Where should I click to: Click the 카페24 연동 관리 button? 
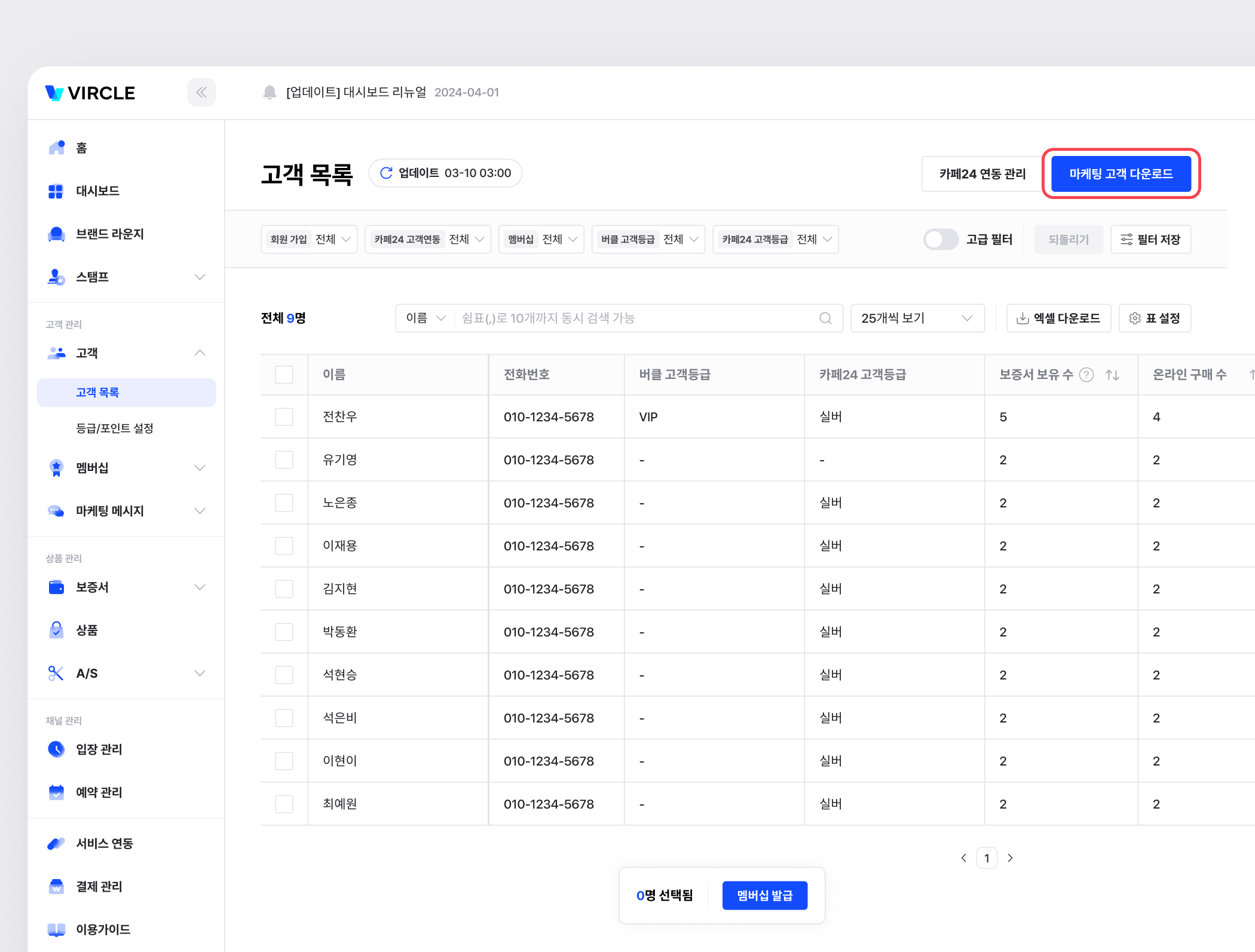(982, 174)
